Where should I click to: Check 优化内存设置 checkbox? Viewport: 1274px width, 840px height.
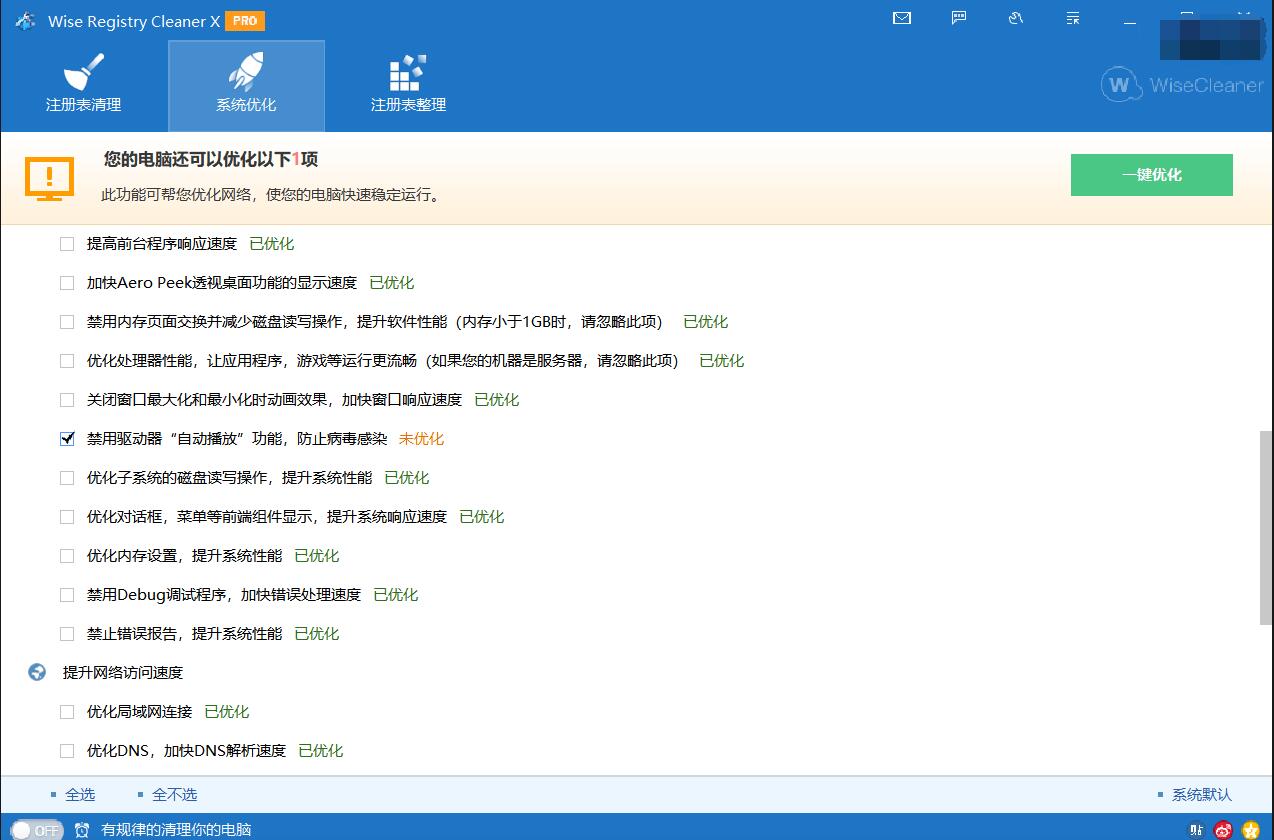(x=67, y=555)
